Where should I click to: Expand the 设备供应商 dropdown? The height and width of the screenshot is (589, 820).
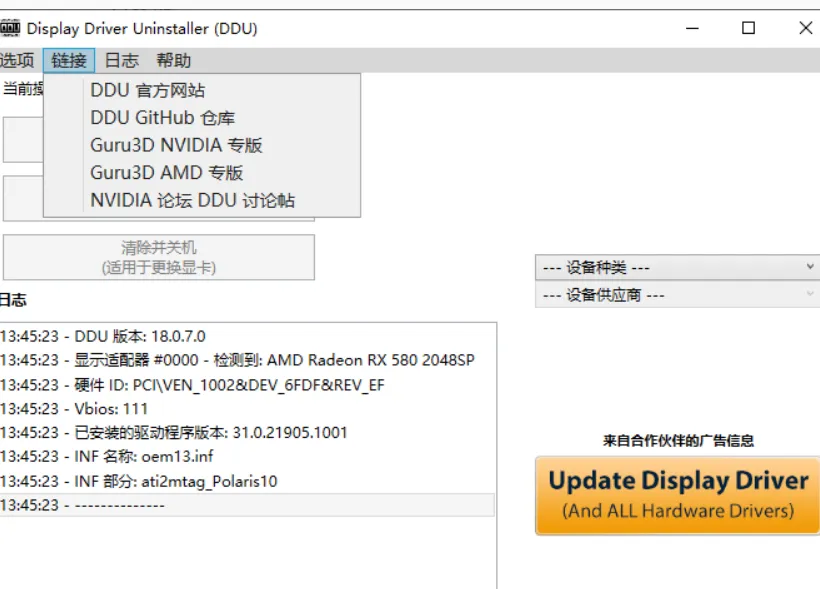coord(677,295)
